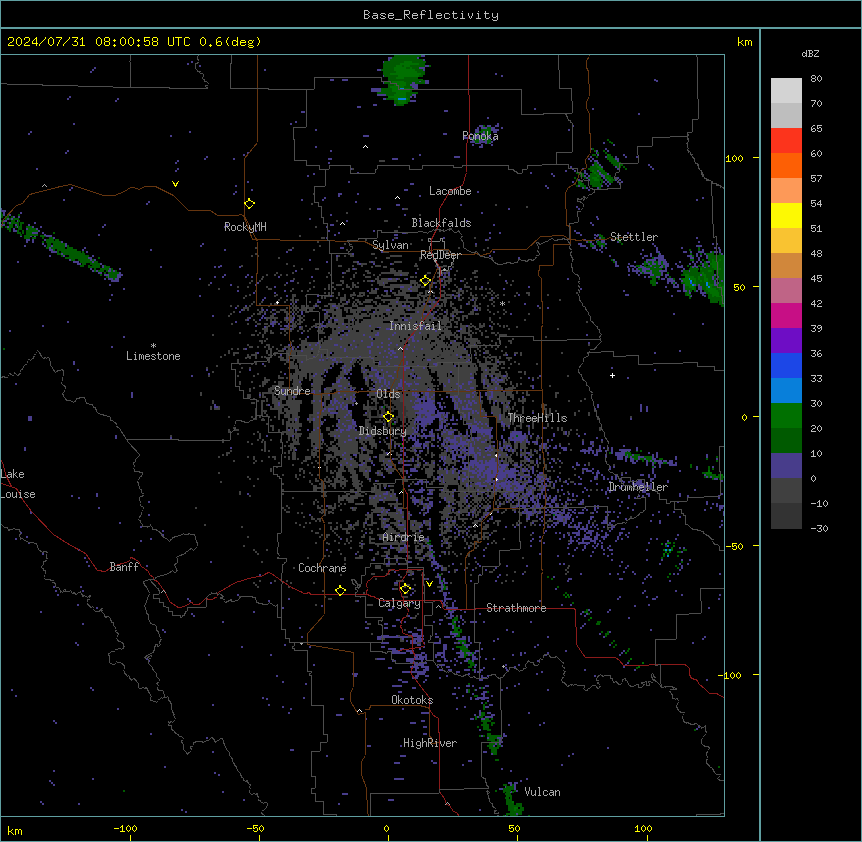Click the Lacombe town label
This screenshot has height=842, width=862.
point(450,191)
